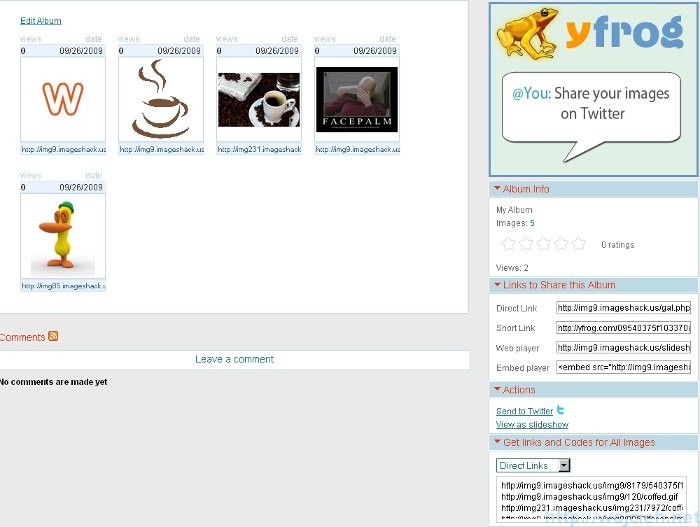Image resolution: width=700 pixels, height=527 pixels.
Task: Click 'My Album' title text
Action: tap(514, 210)
